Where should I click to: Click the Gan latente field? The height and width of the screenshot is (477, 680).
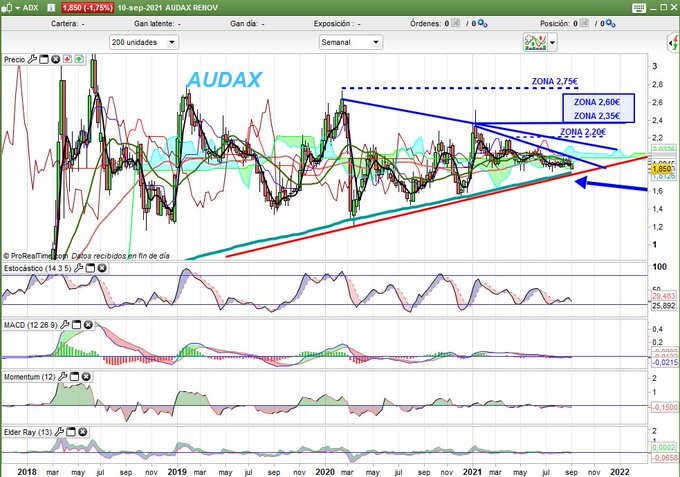pos(157,24)
